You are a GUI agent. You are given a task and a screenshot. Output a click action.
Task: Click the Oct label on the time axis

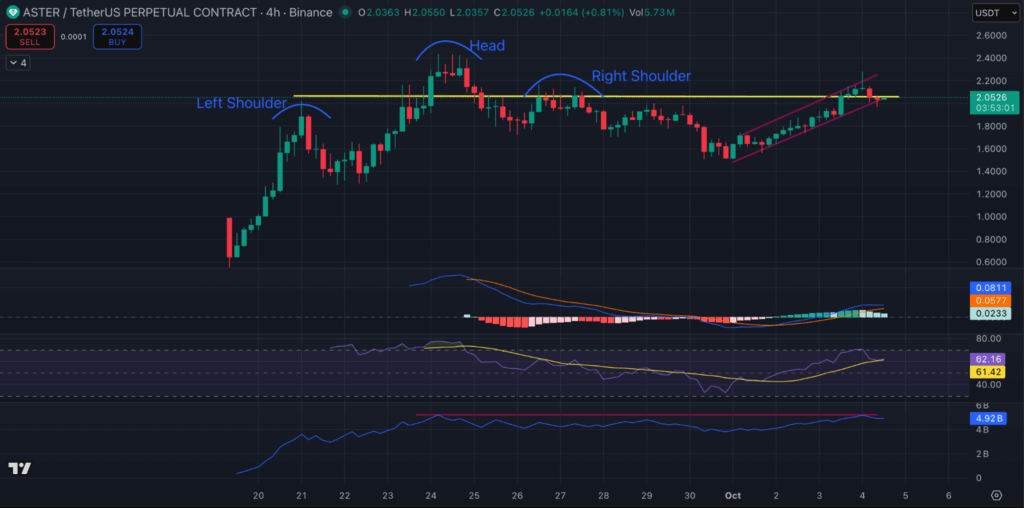[x=733, y=495]
